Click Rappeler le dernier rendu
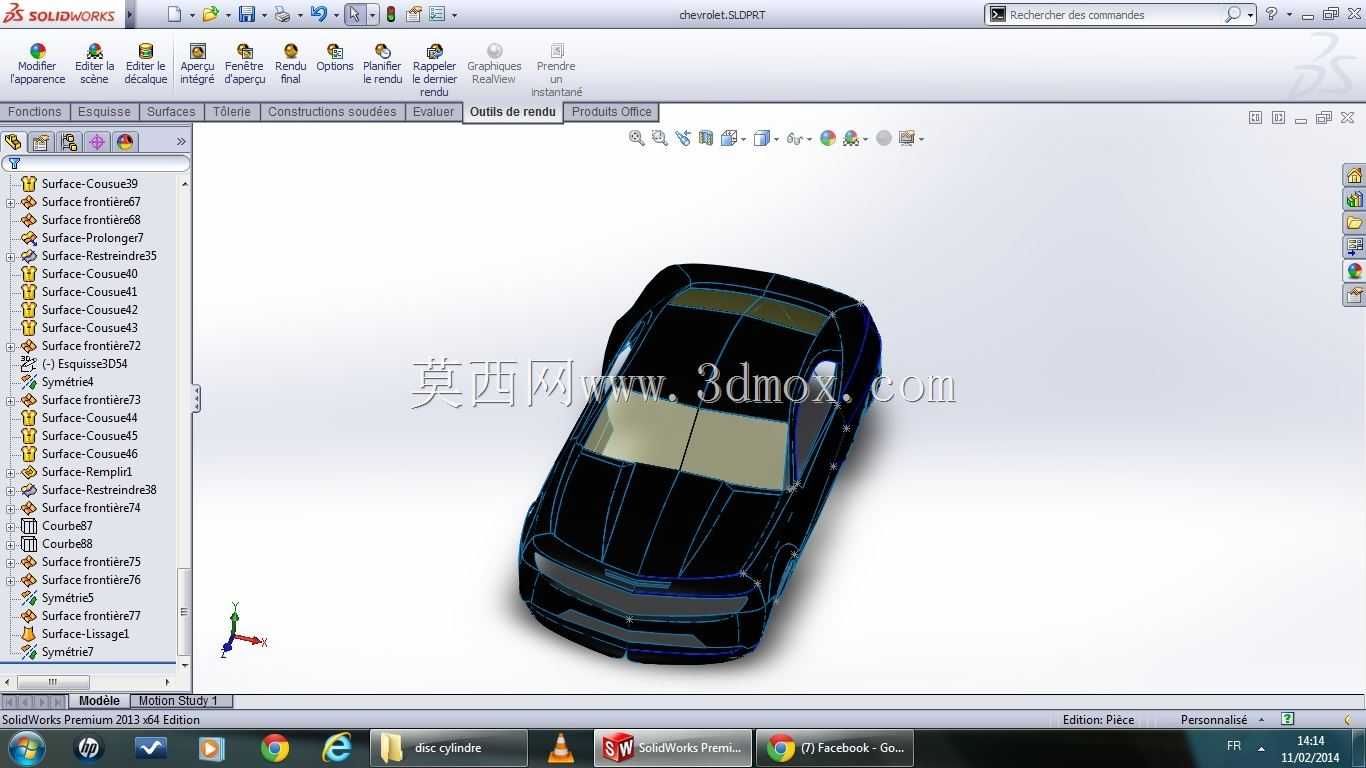Image resolution: width=1366 pixels, height=768 pixels. (x=434, y=71)
